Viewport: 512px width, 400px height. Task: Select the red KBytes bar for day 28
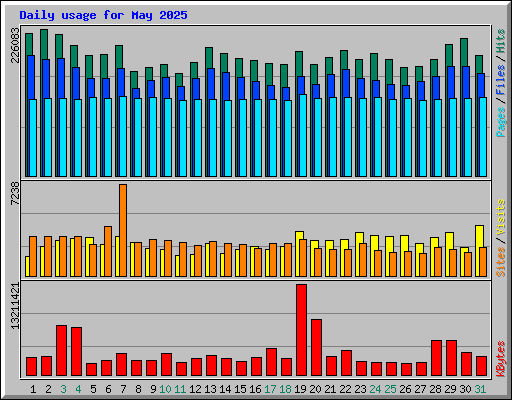point(436,358)
